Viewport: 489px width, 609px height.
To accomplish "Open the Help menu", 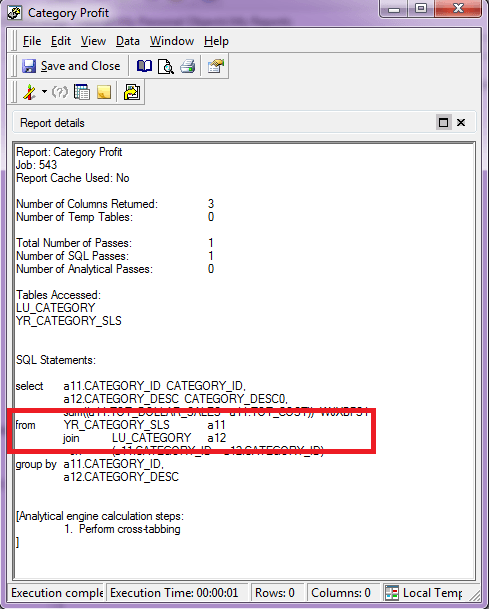I will point(216,41).
